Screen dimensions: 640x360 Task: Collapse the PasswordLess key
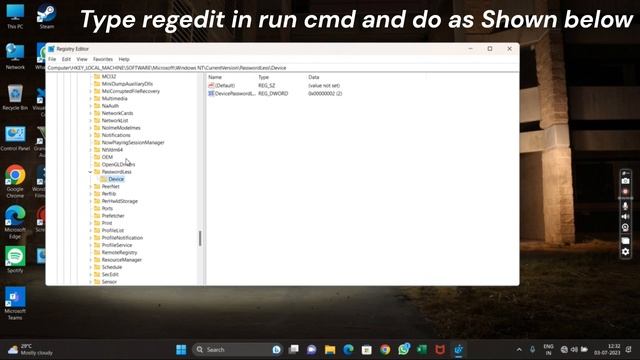pyautogui.click(x=91, y=172)
